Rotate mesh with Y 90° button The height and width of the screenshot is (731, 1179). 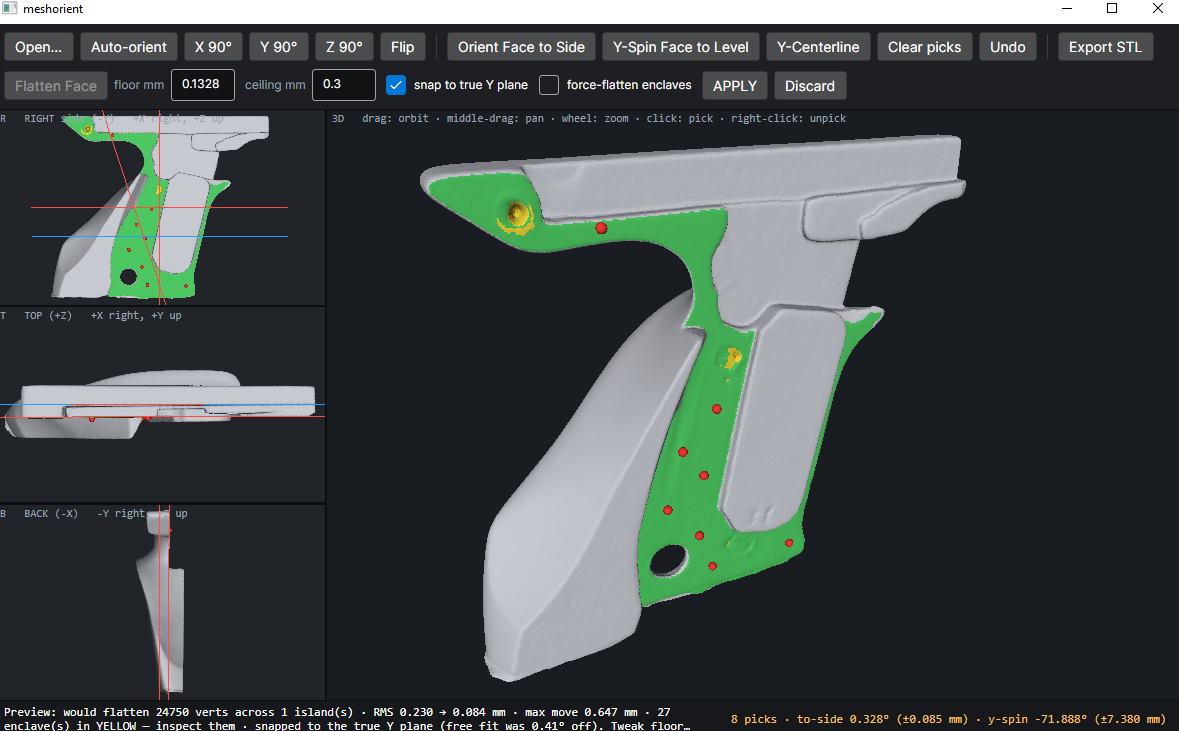[x=278, y=47]
